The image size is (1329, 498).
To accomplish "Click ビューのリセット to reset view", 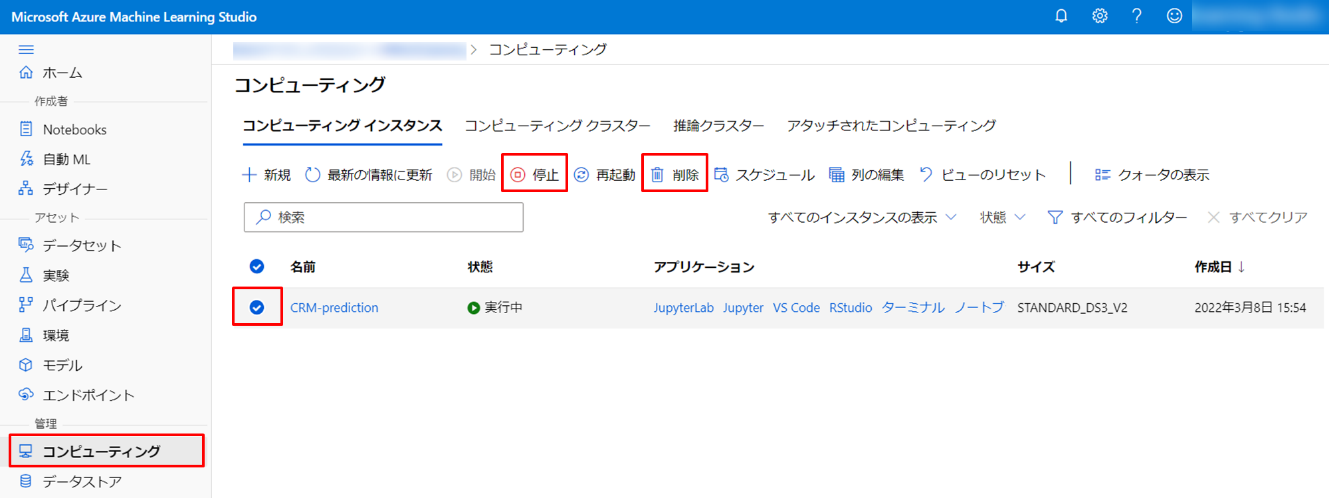I will point(982,175).
